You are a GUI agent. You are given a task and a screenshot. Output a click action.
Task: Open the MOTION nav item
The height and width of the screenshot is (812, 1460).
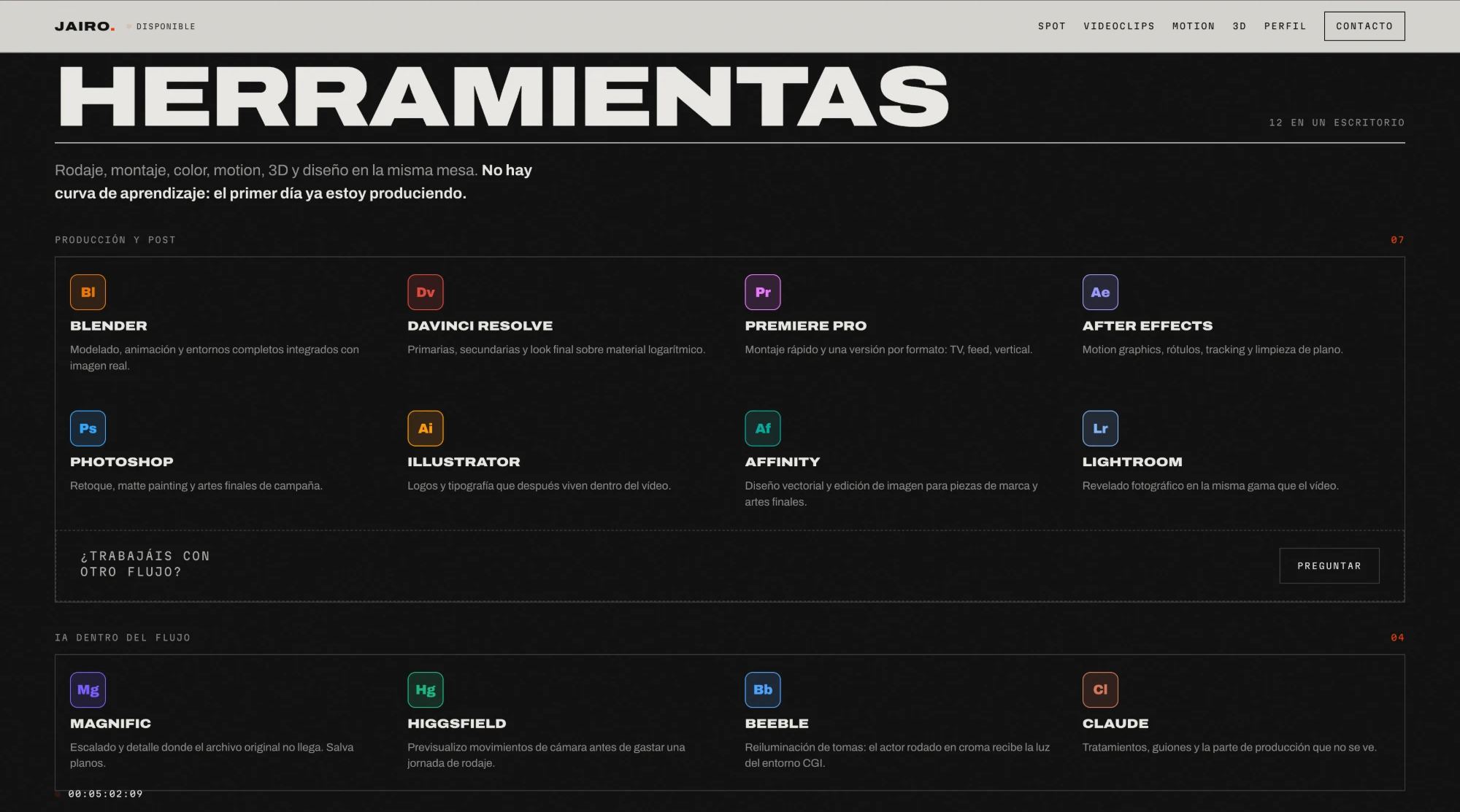1194,26
